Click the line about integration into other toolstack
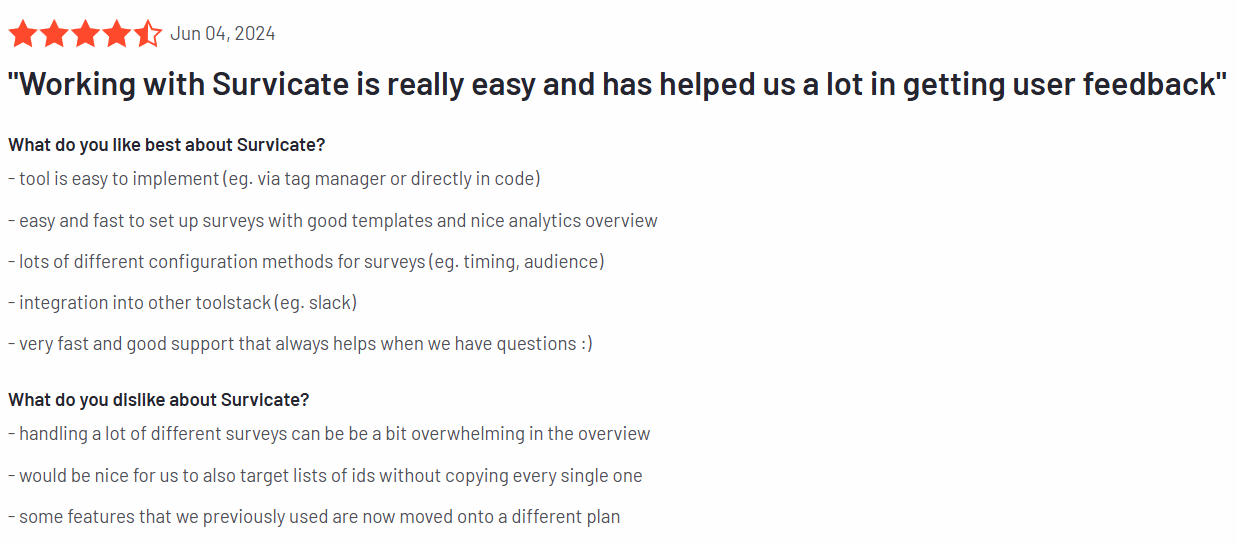Viewport: 1237px width, 546px height. pyautogui.click(x=182, y=303)
